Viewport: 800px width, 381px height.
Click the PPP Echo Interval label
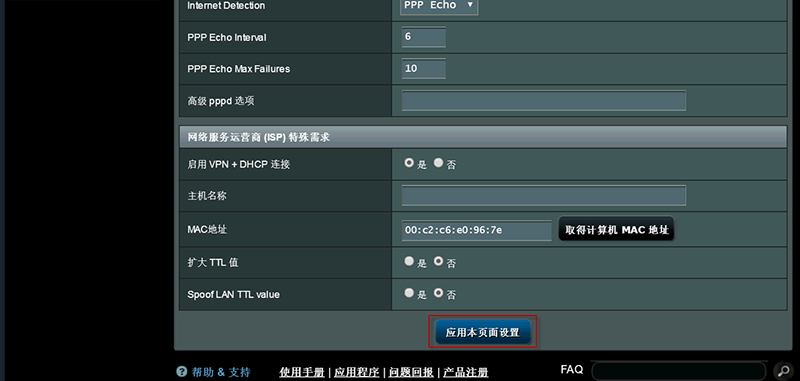pyautogui.click(x=227, y=37)
